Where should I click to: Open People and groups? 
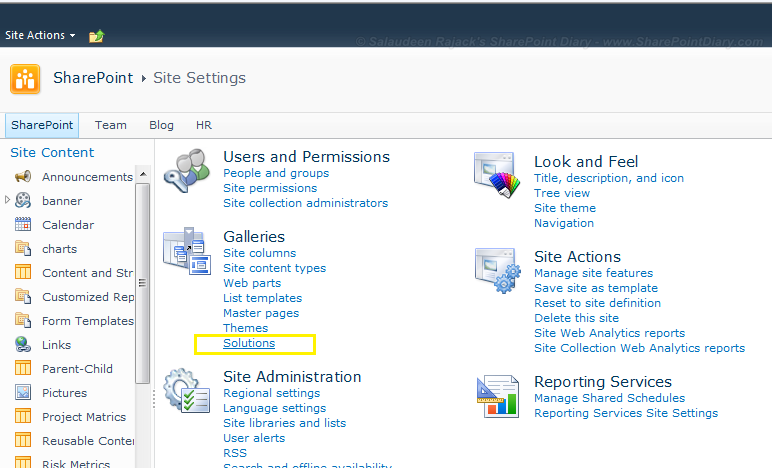tap(276, 173)
